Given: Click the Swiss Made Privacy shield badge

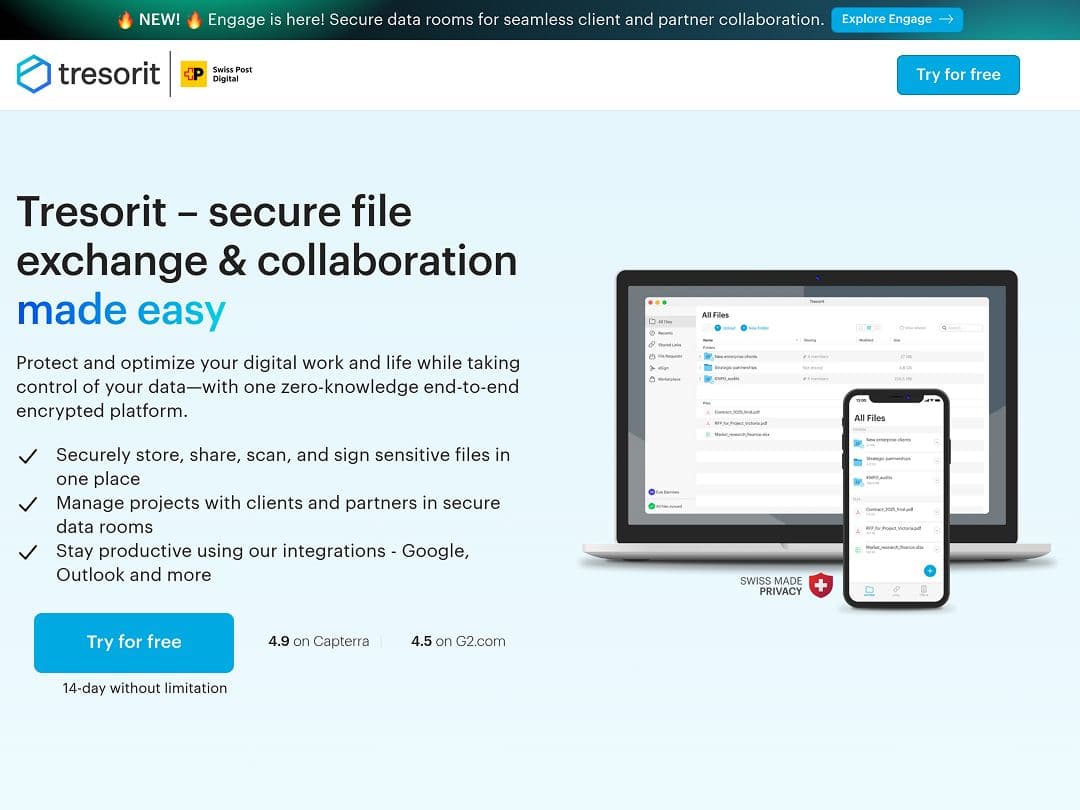Looking at the screenshot, I should click(820, 585).
